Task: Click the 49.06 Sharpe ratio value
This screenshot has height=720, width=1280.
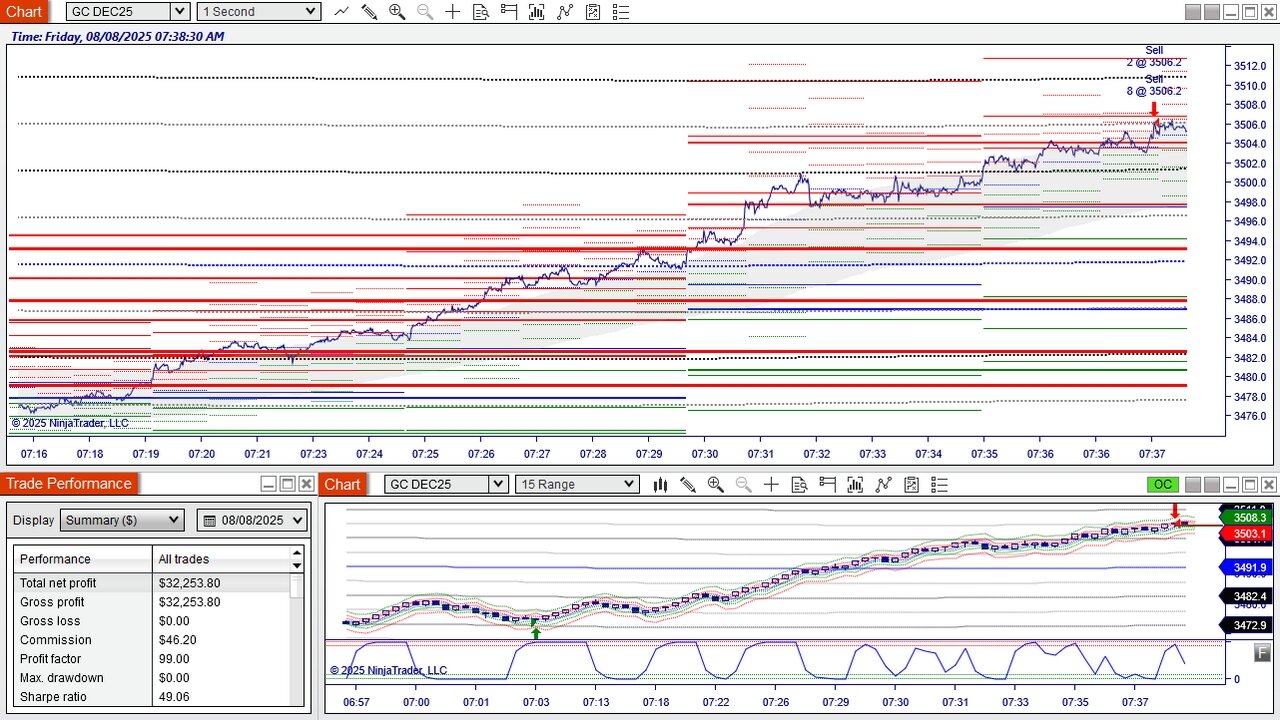Action: (174, 697)
